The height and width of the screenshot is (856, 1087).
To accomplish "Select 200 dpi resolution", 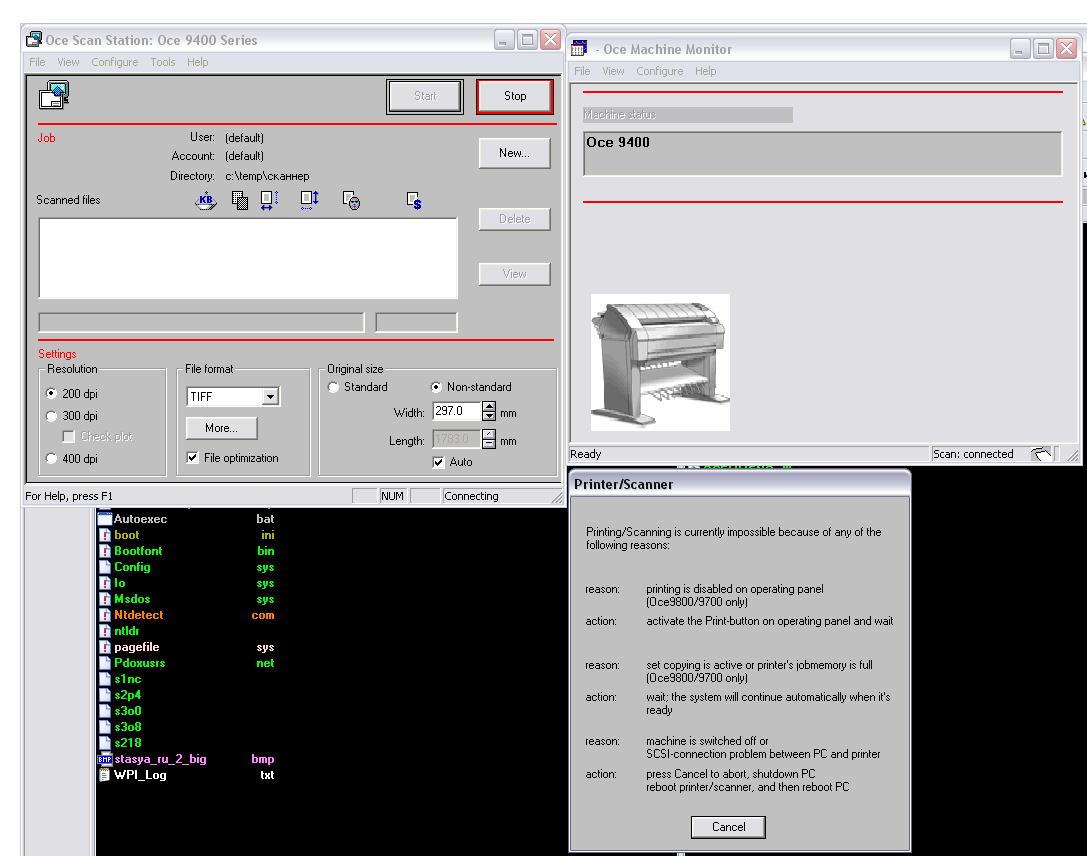I will (x=51, y=394).
